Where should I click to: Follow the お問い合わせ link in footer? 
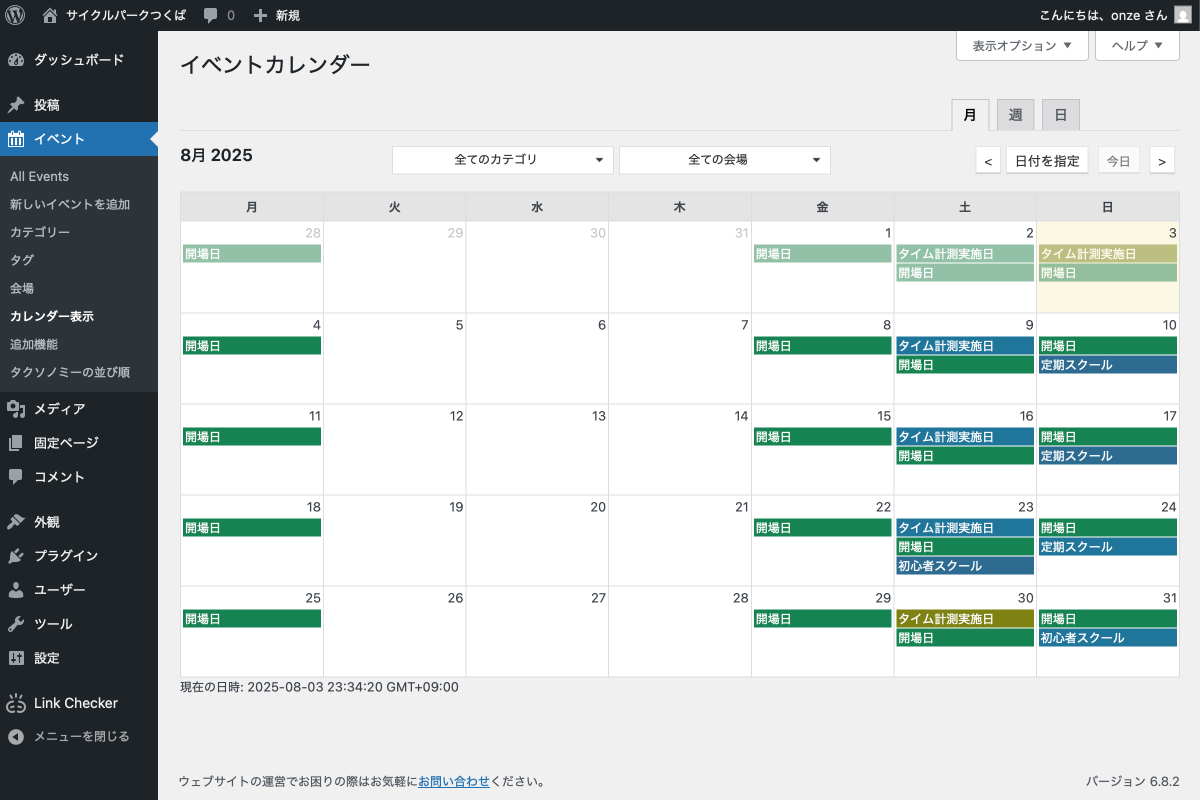454,781
